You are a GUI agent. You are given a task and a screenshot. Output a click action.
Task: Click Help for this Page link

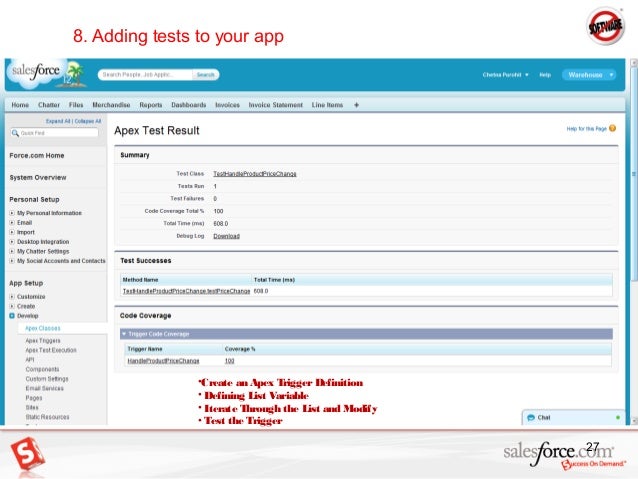(586, 129)
